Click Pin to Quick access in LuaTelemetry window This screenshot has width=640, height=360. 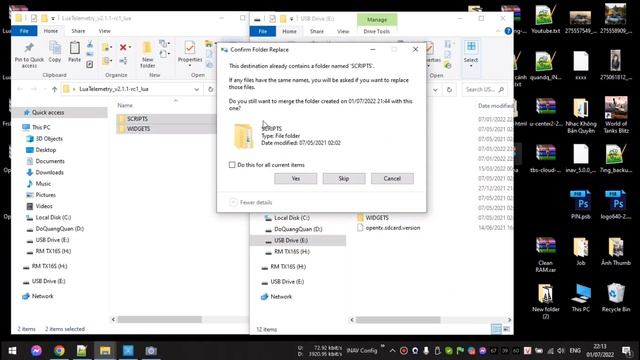pos(29,55)
